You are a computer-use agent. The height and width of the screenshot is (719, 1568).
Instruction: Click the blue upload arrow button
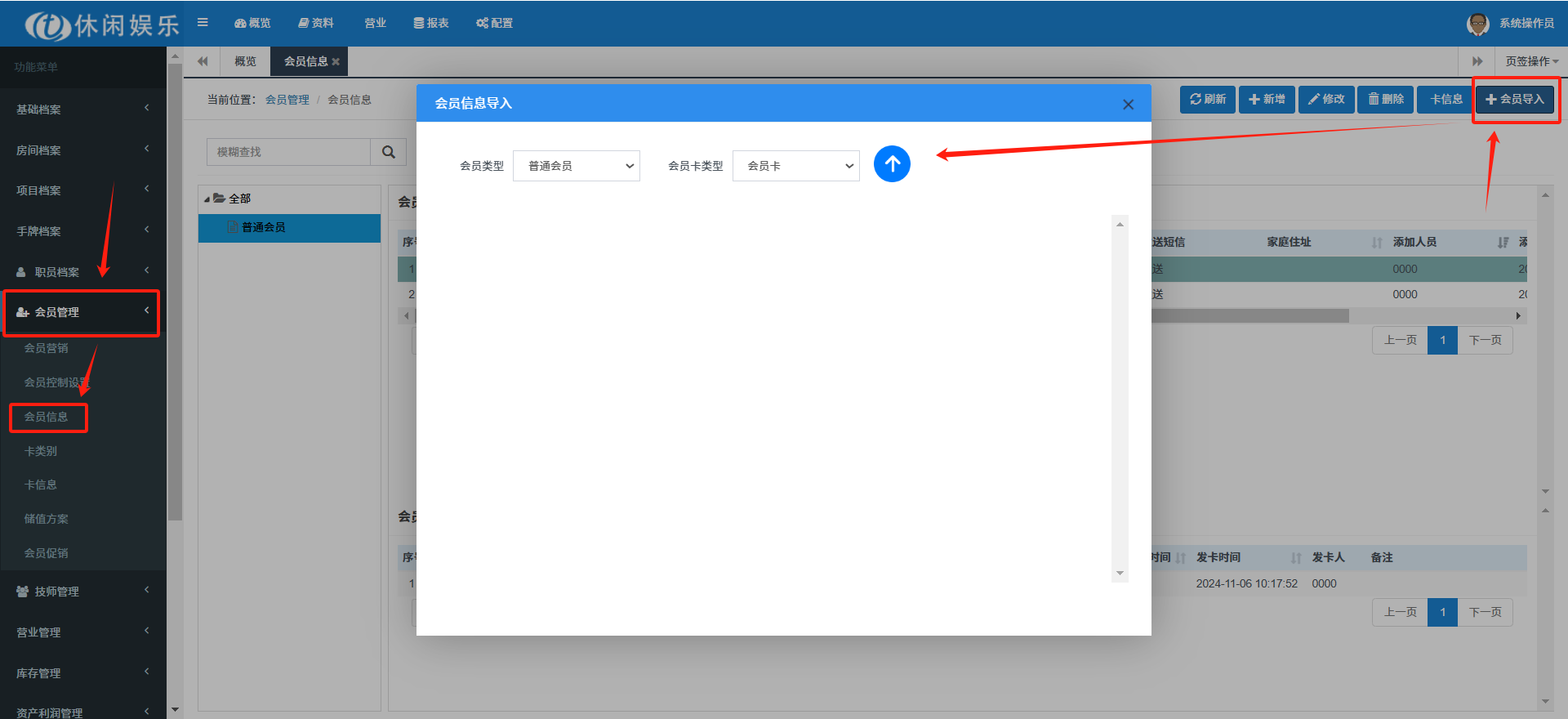[892, 164]
